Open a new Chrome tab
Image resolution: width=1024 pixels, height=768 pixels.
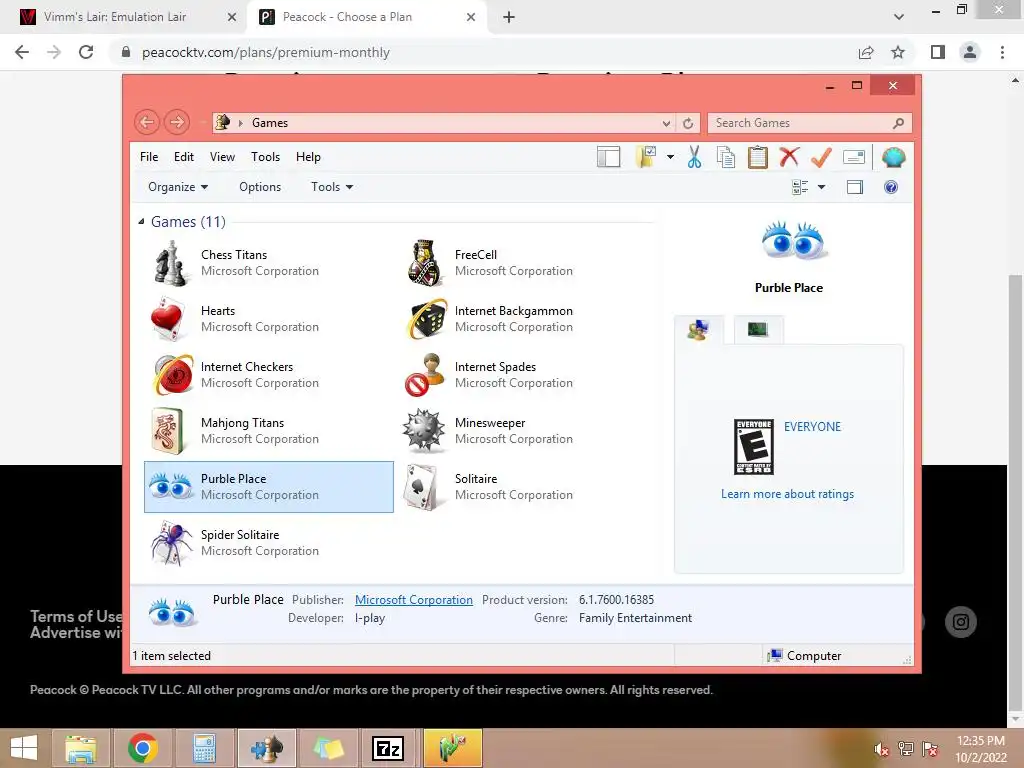509,17
